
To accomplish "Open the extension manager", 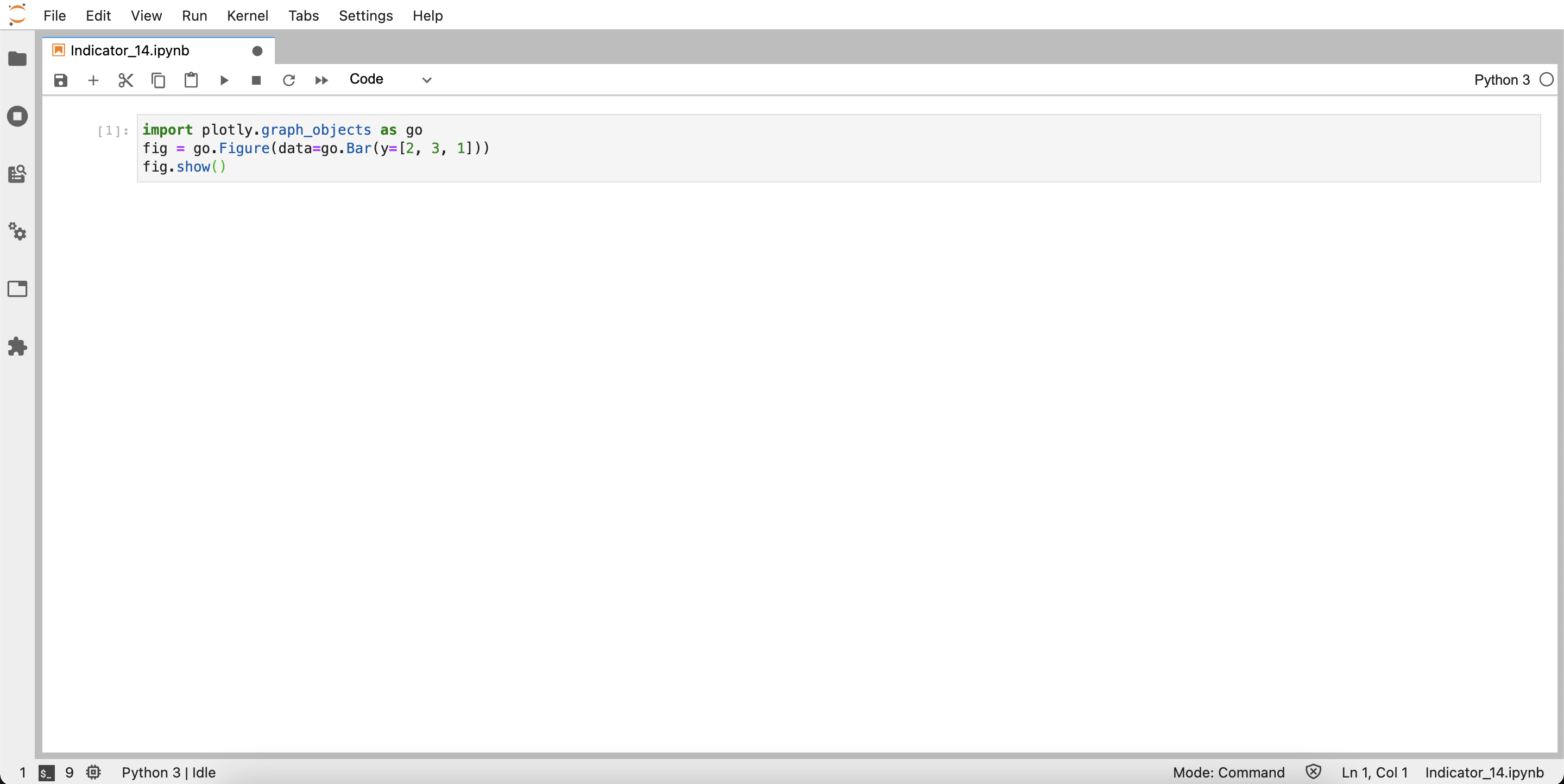I will pos(17,346).
